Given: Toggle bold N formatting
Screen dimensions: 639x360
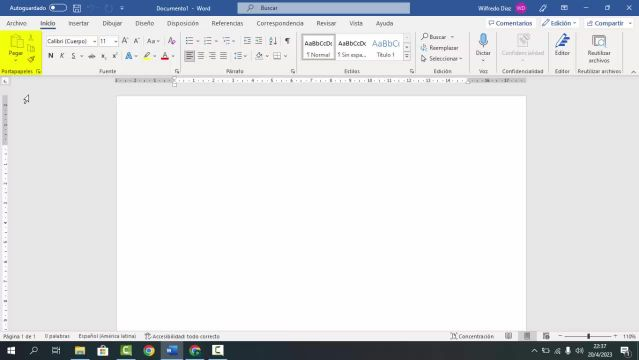Looking at the screenshot, I should (51, 56).
